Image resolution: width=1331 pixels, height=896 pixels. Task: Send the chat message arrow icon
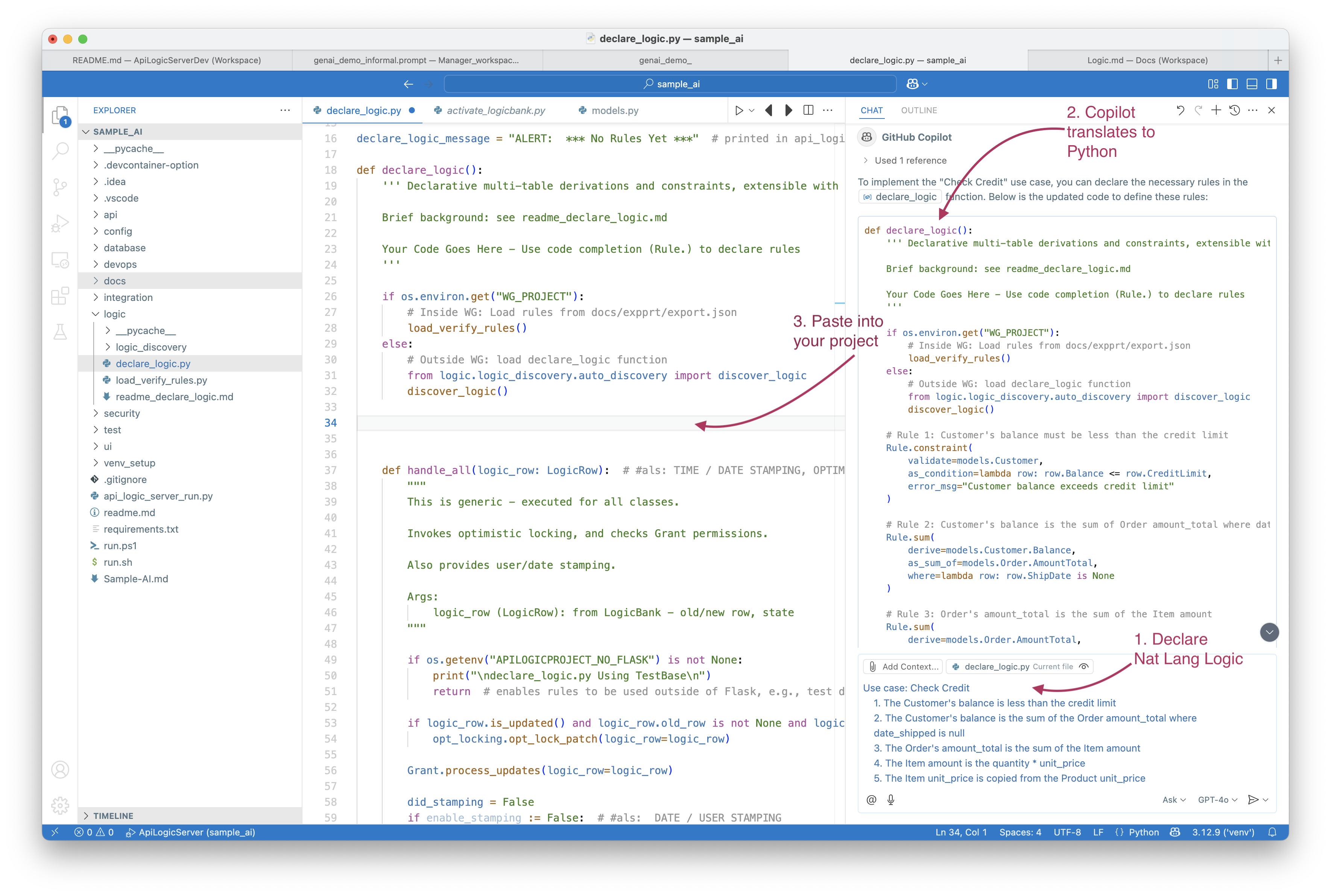coord(1253,800)
